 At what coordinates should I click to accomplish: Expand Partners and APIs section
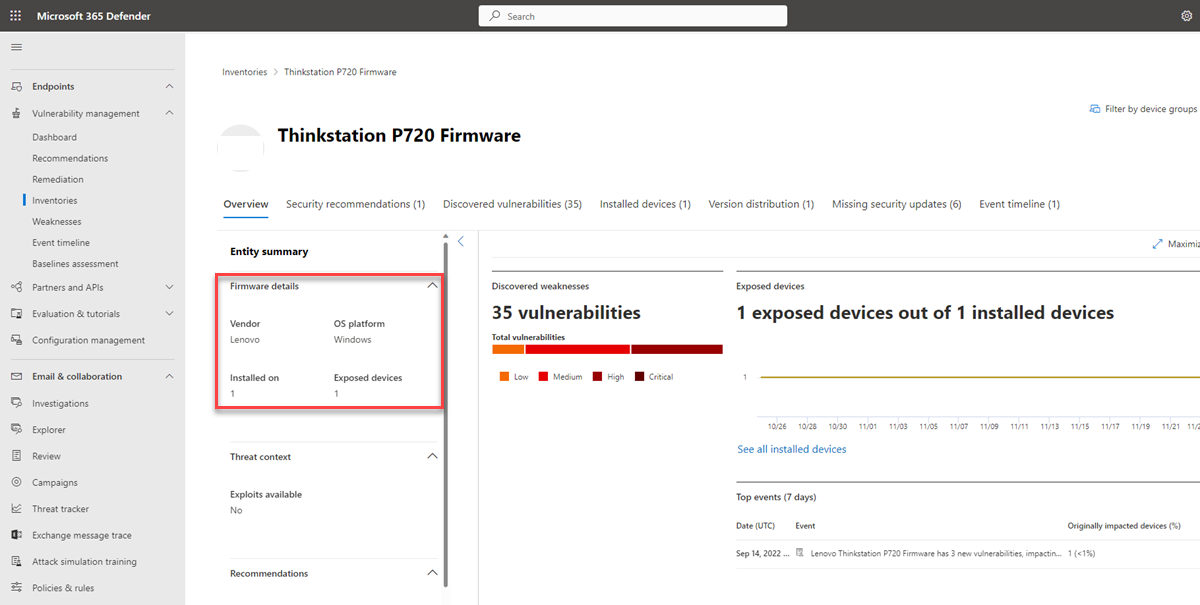click(169, 287)
